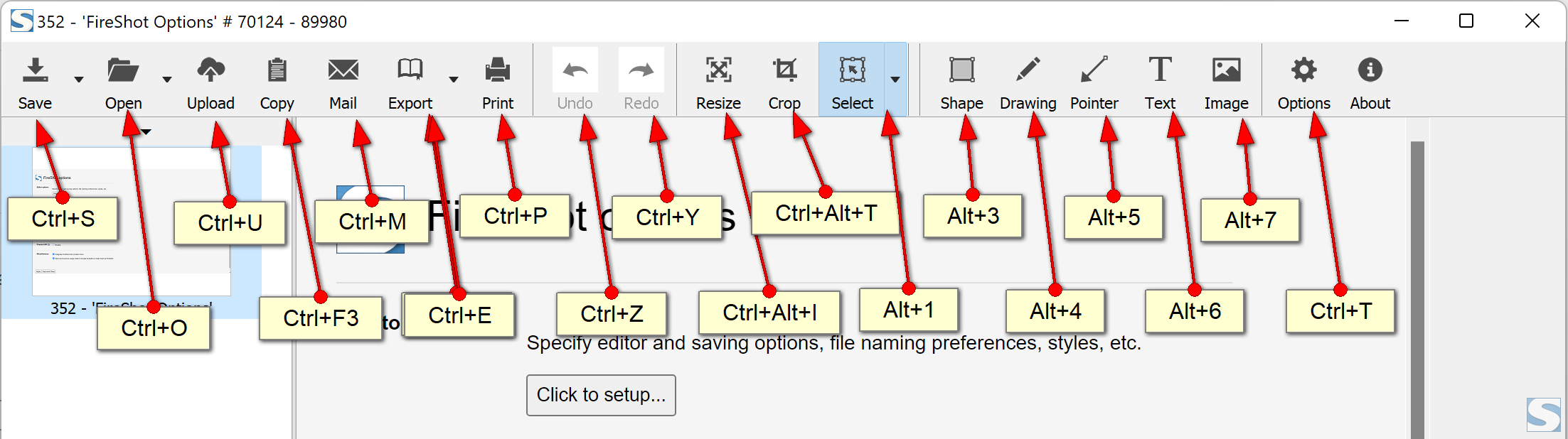
Task: Expand the Save dropdown arrow
Action: tap(79, 80)
